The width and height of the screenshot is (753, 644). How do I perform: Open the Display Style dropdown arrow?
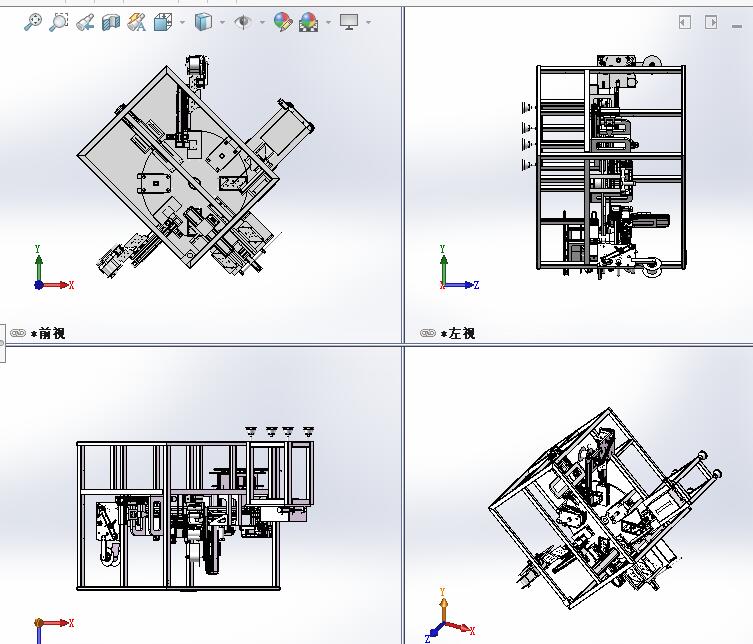coord(222,22)
